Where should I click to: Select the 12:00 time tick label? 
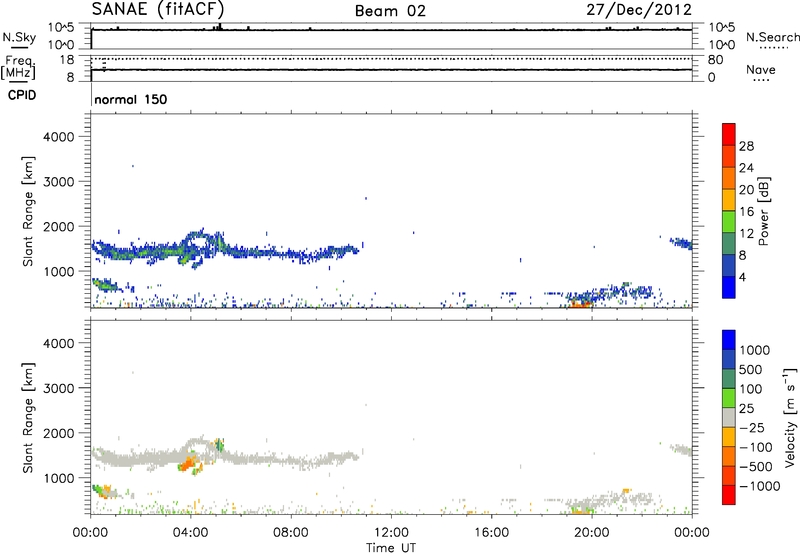point(391,533)
